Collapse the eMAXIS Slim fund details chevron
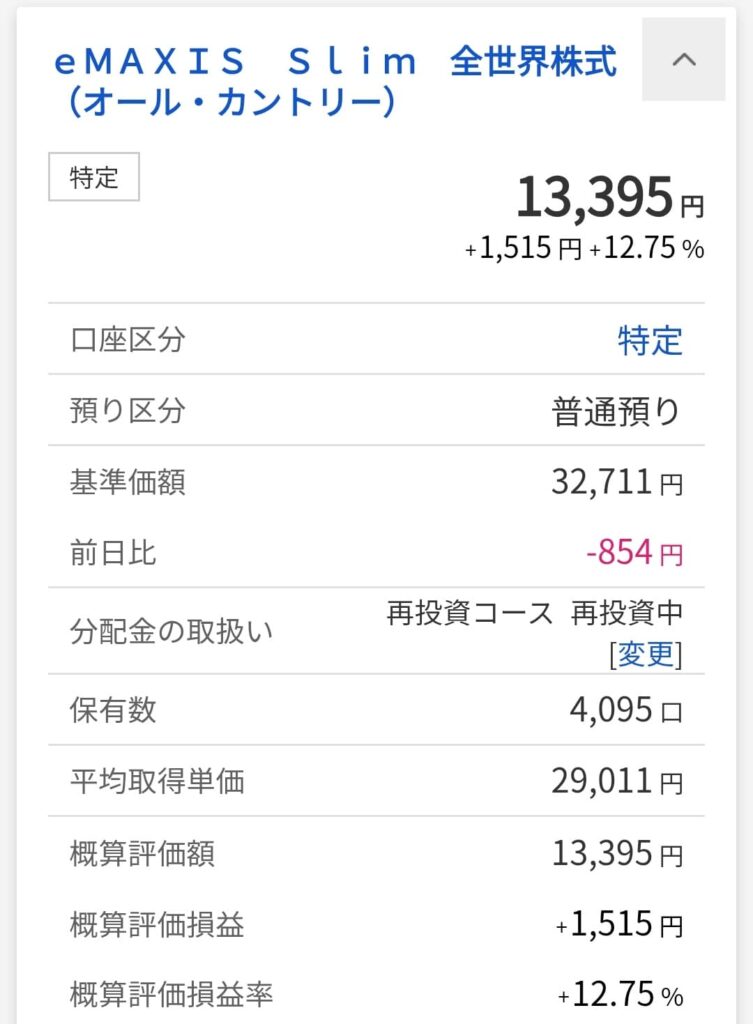 (x=684, y=60)
